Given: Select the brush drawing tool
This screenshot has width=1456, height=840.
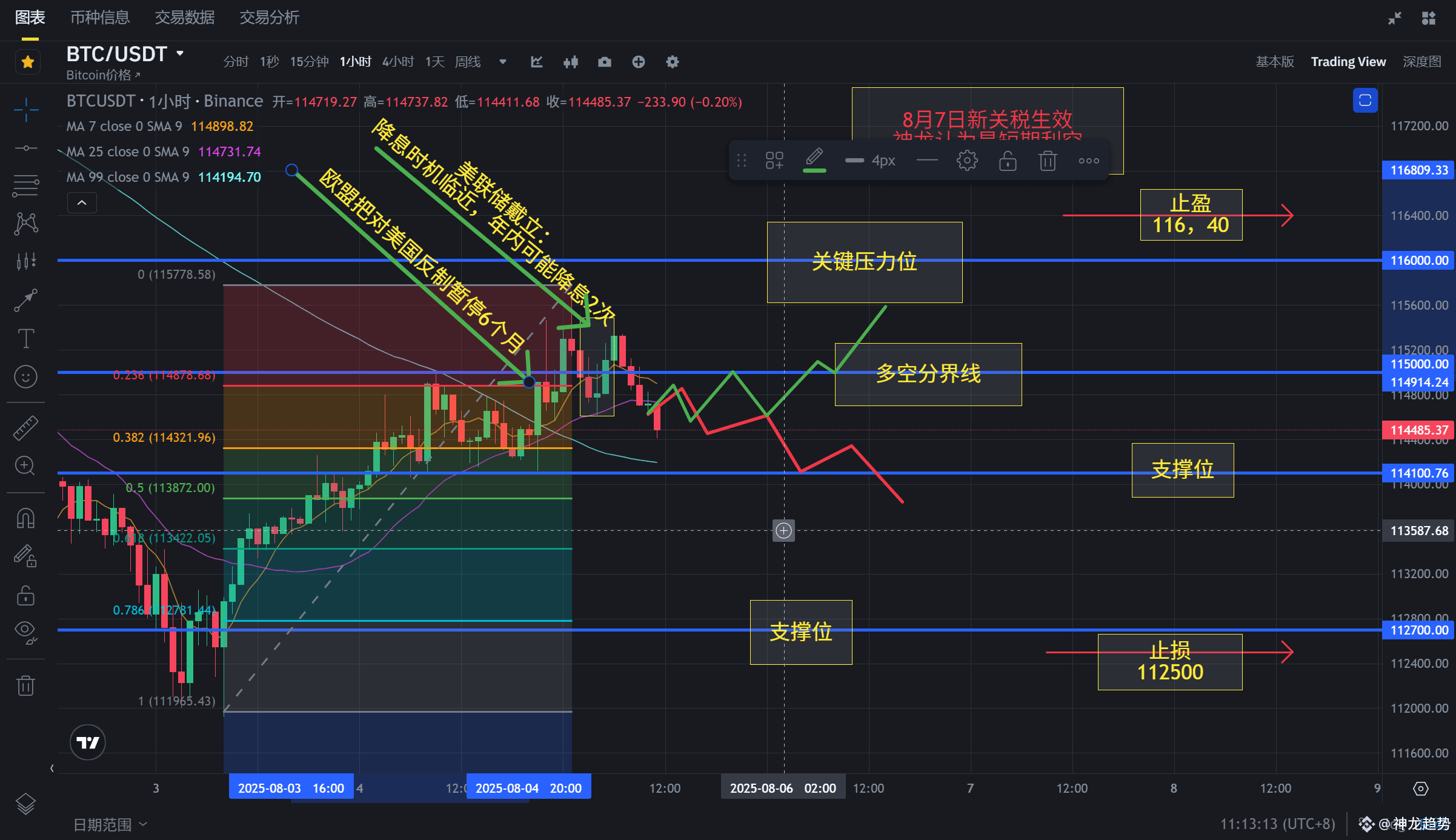Looking at the screenshot, I should coord(26,300).
